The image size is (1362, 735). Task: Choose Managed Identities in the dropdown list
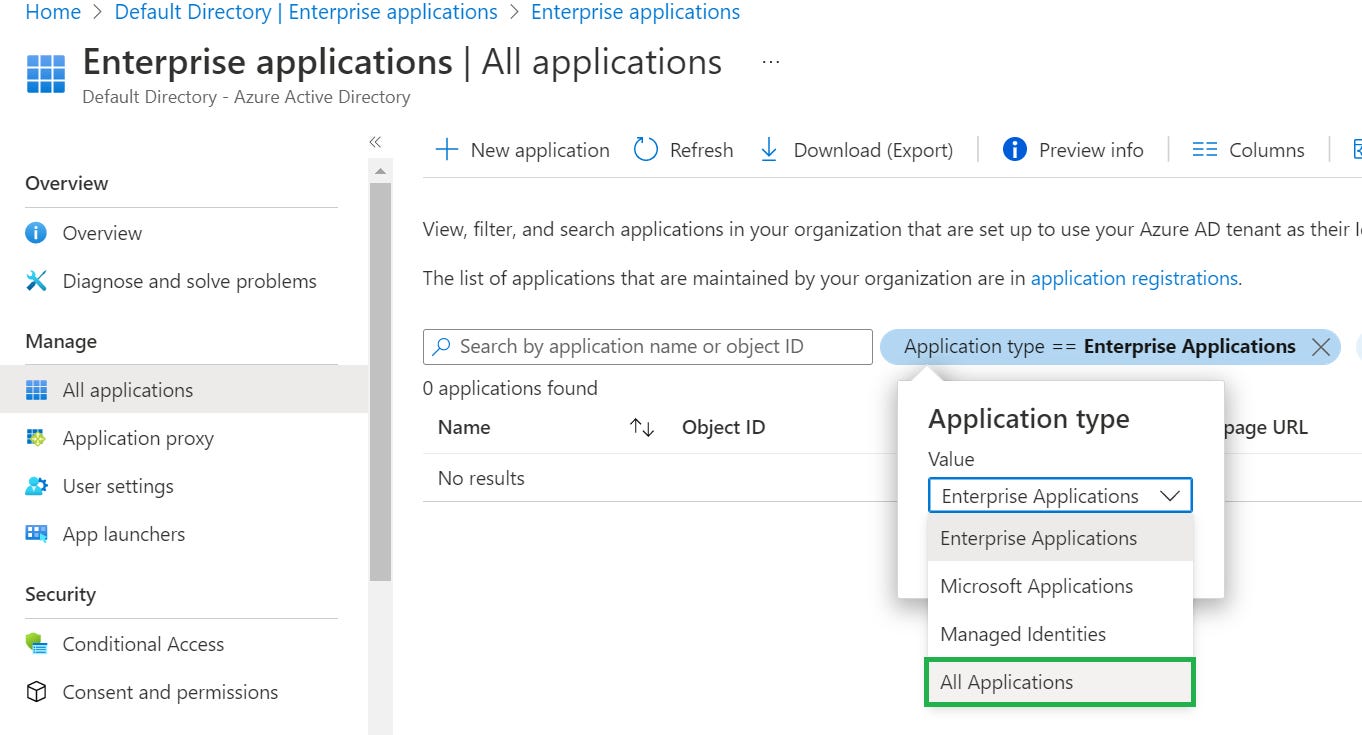click(1060, 634)
